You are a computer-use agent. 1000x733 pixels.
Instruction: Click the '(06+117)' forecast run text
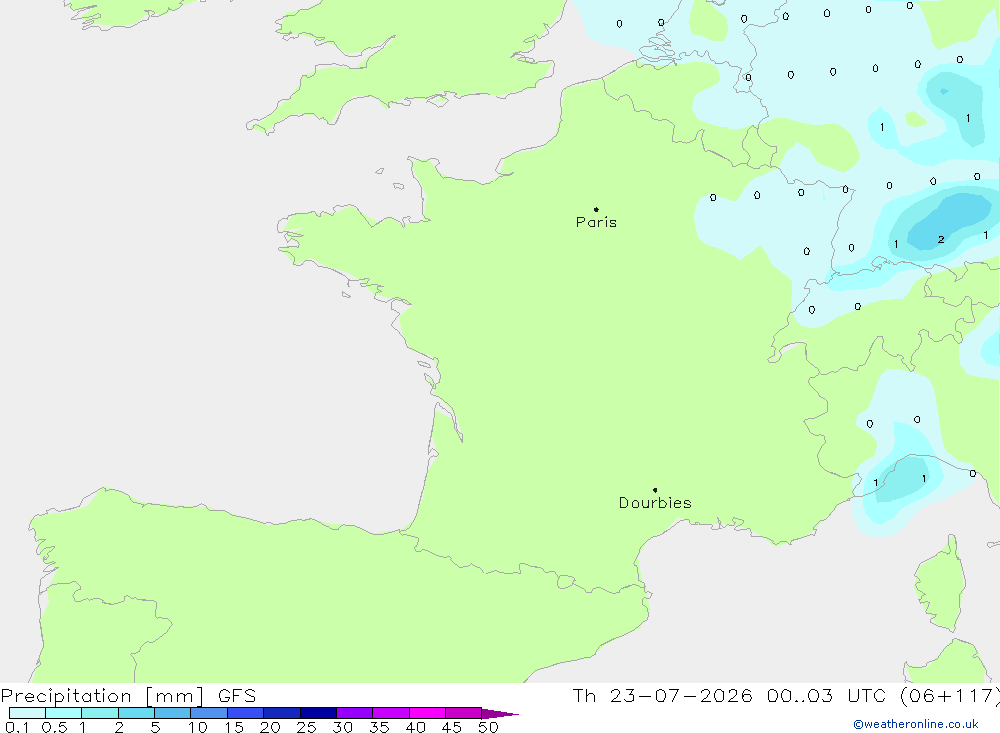pos(949,696)
